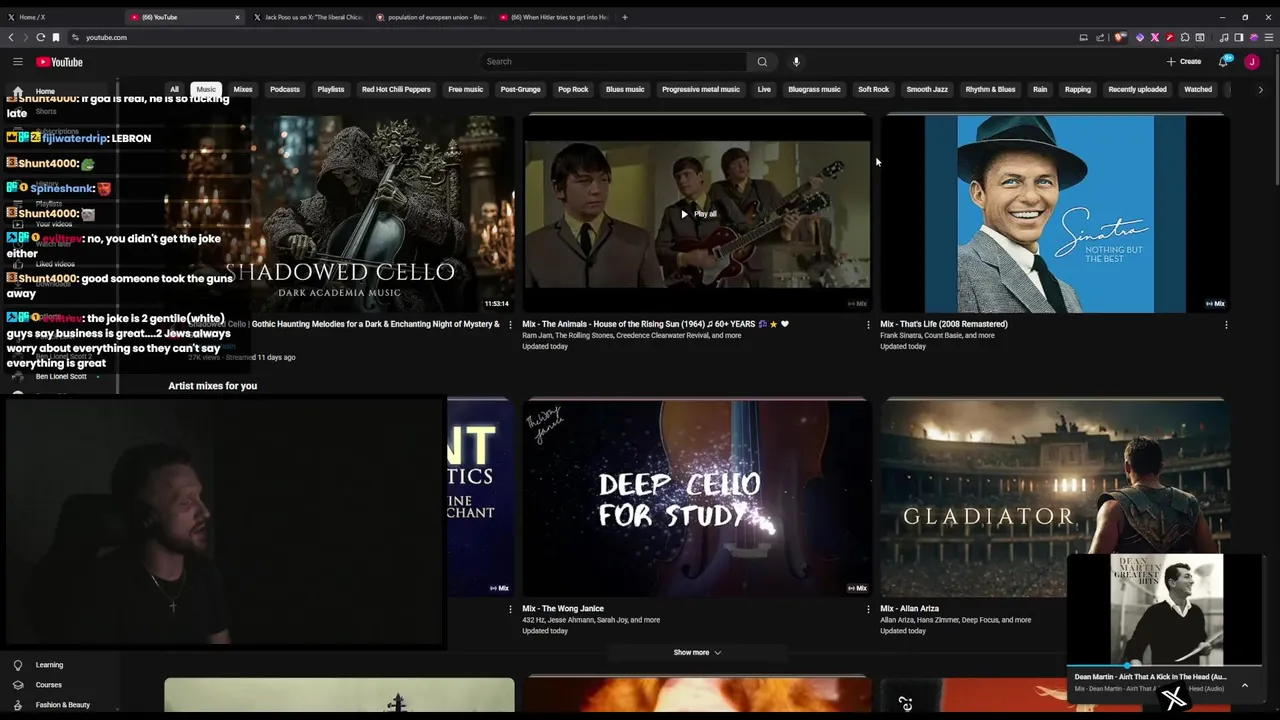Start voice search with microphone icon
Screen dimensions: 1280x720
[796, 62]
